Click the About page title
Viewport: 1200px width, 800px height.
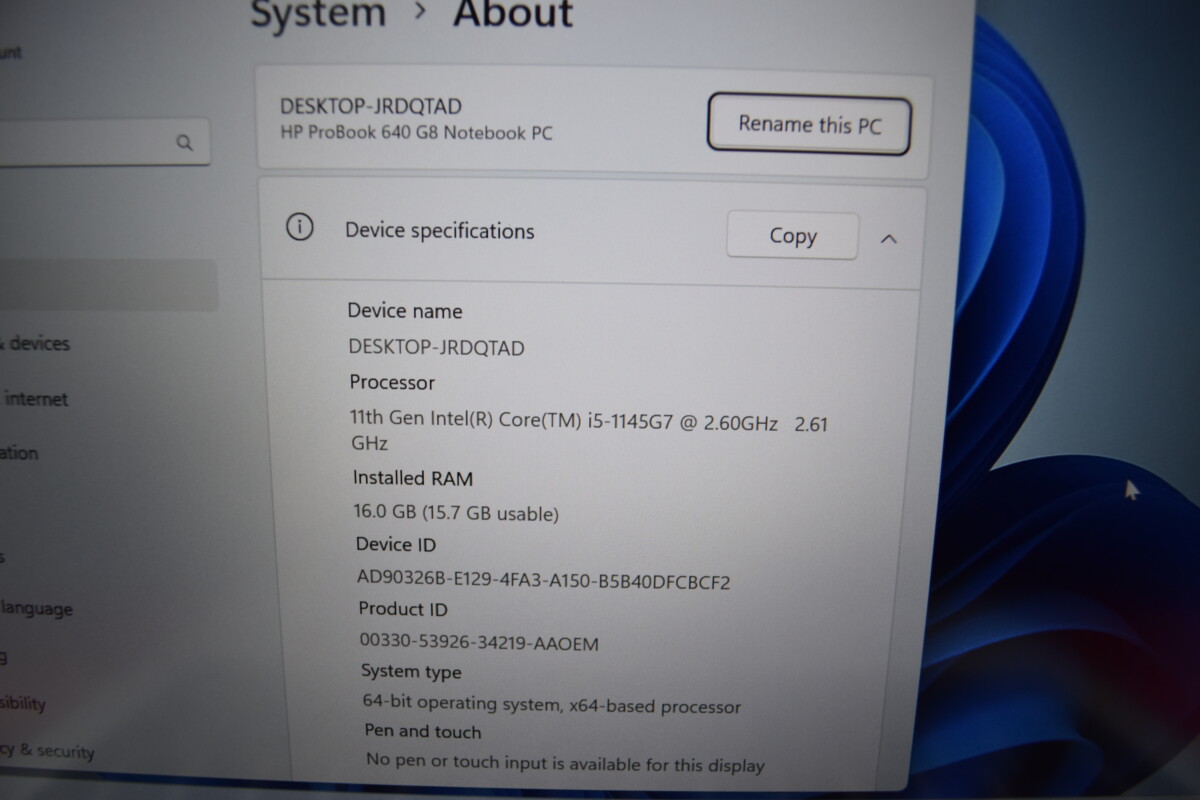pyautogui.click(x=513, y=14)
